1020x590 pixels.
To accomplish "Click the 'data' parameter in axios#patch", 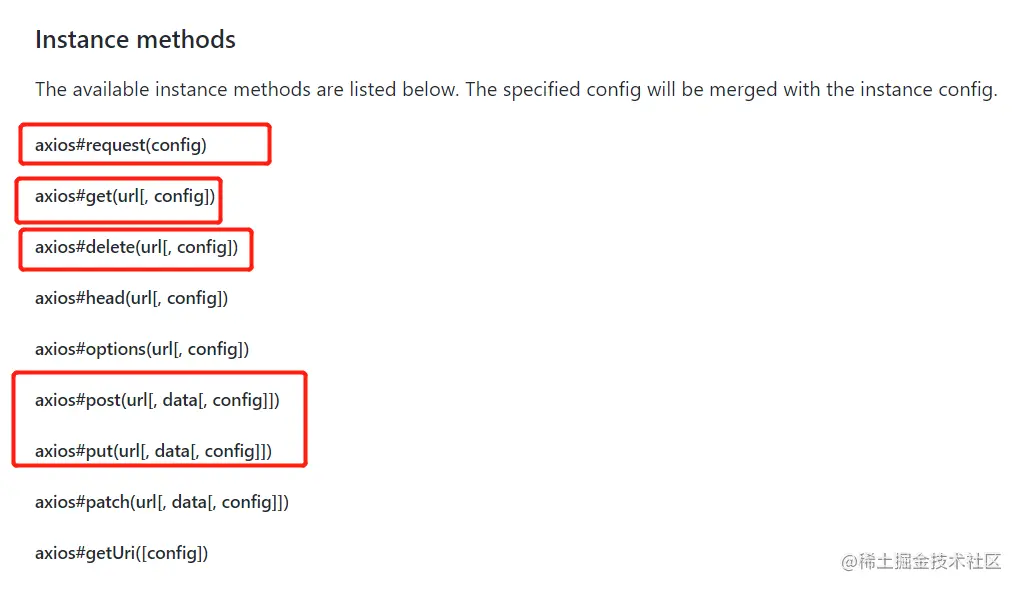I will [189, 502].
